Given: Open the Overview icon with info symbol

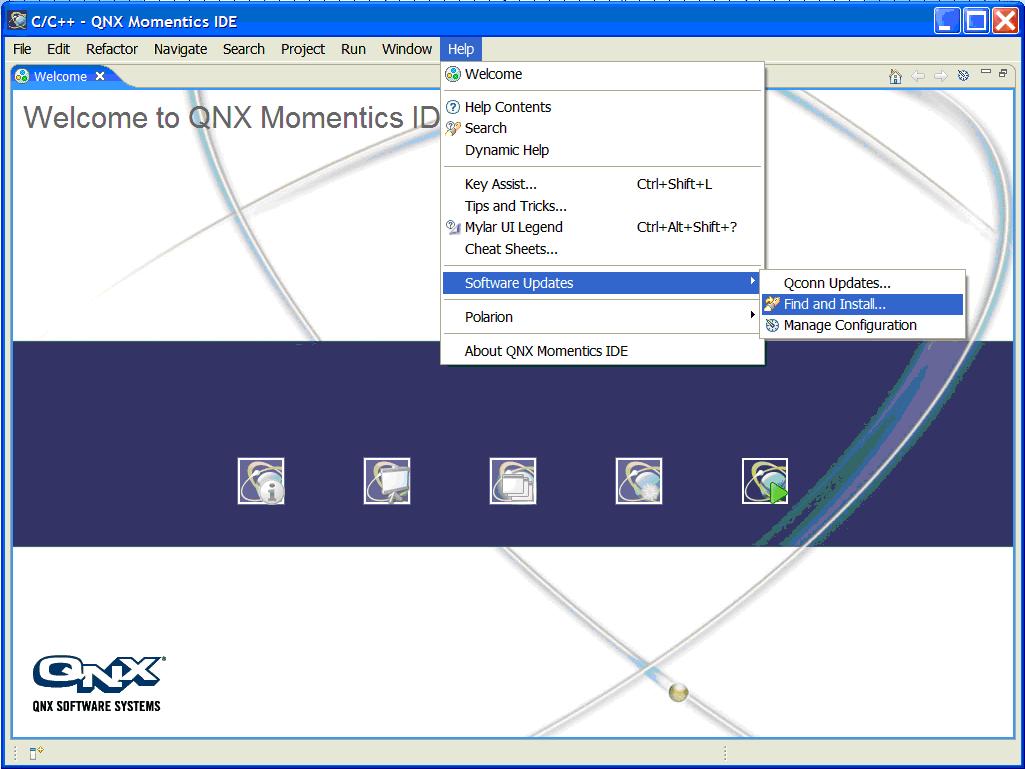Looking at the screenshot, I should pos(261,481).
